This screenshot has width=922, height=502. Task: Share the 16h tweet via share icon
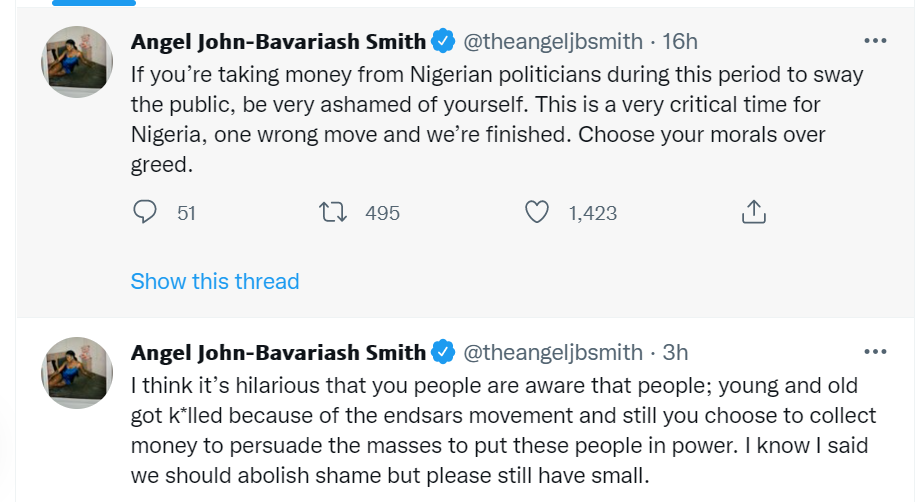click(x=753, y=213)
